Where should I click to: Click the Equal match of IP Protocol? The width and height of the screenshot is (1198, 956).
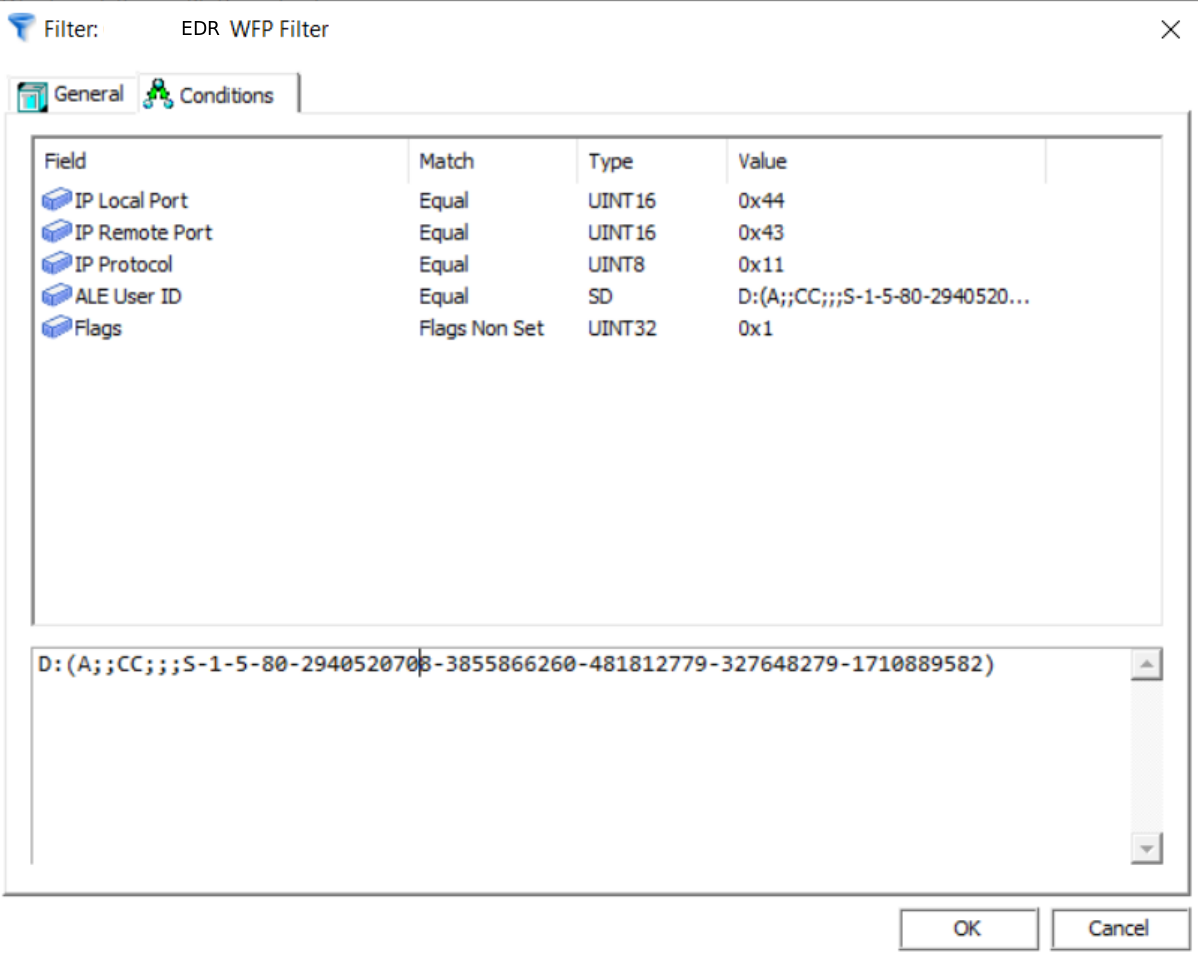(x=444, y=264)
